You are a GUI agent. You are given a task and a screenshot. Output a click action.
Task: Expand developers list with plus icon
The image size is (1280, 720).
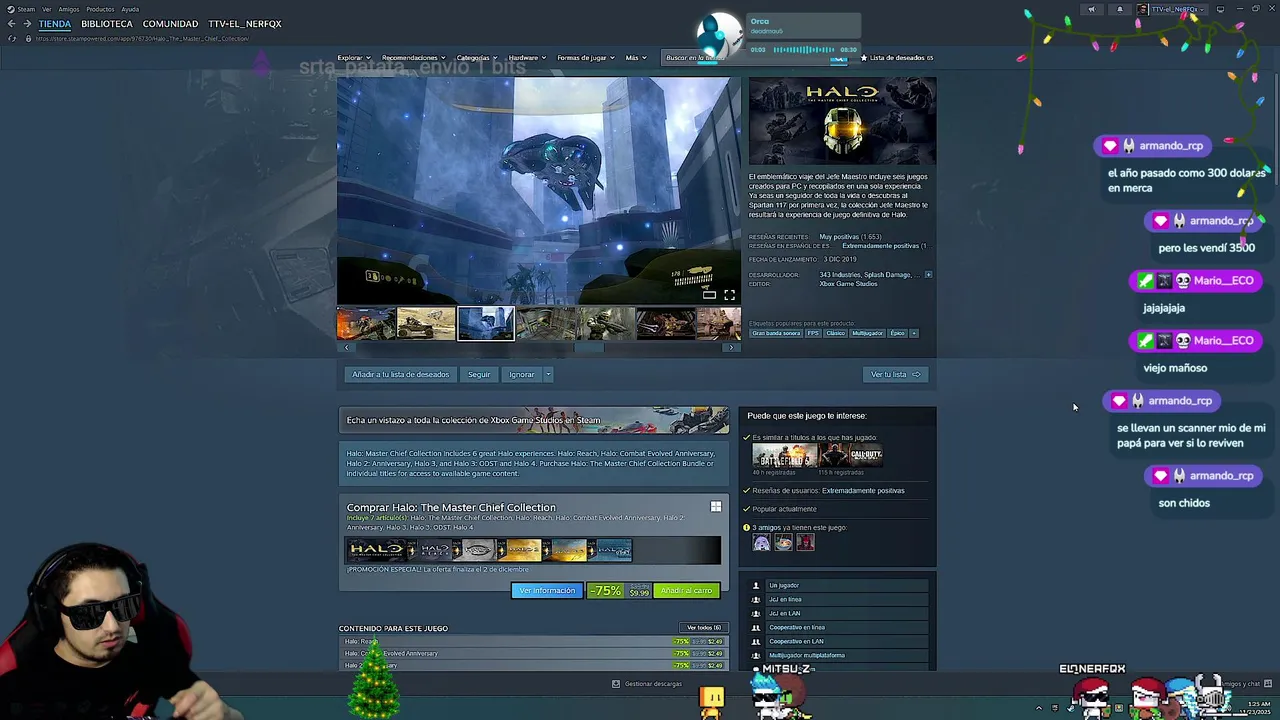click(x=928, y=274)
